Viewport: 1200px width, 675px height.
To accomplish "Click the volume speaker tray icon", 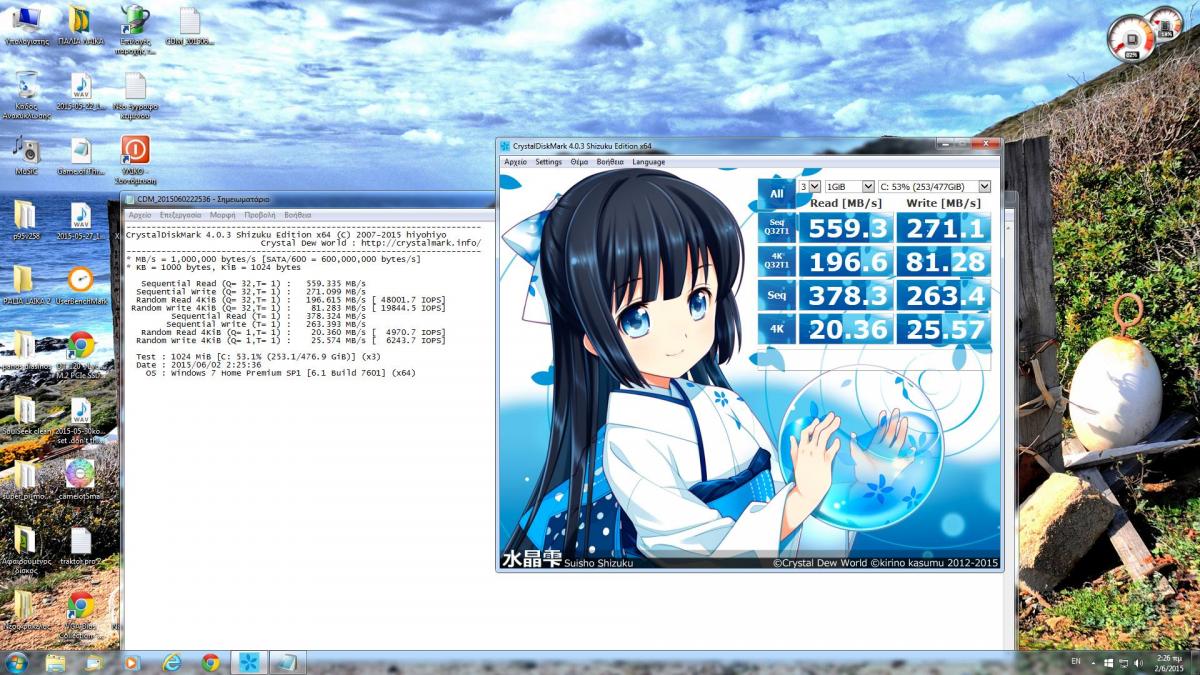I will tap(1140, 662).
